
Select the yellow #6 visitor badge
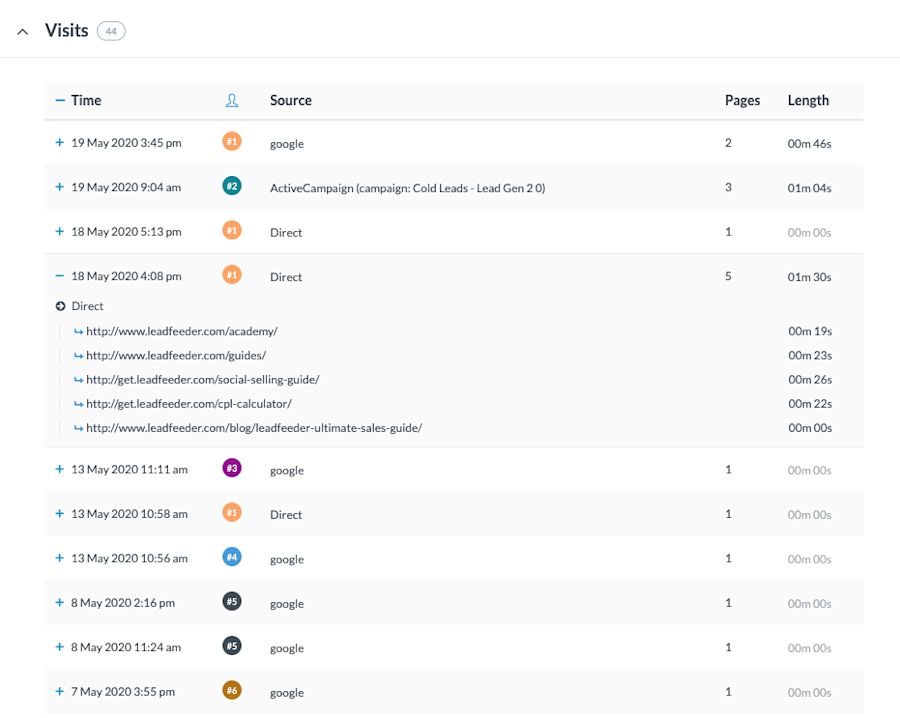231,691
